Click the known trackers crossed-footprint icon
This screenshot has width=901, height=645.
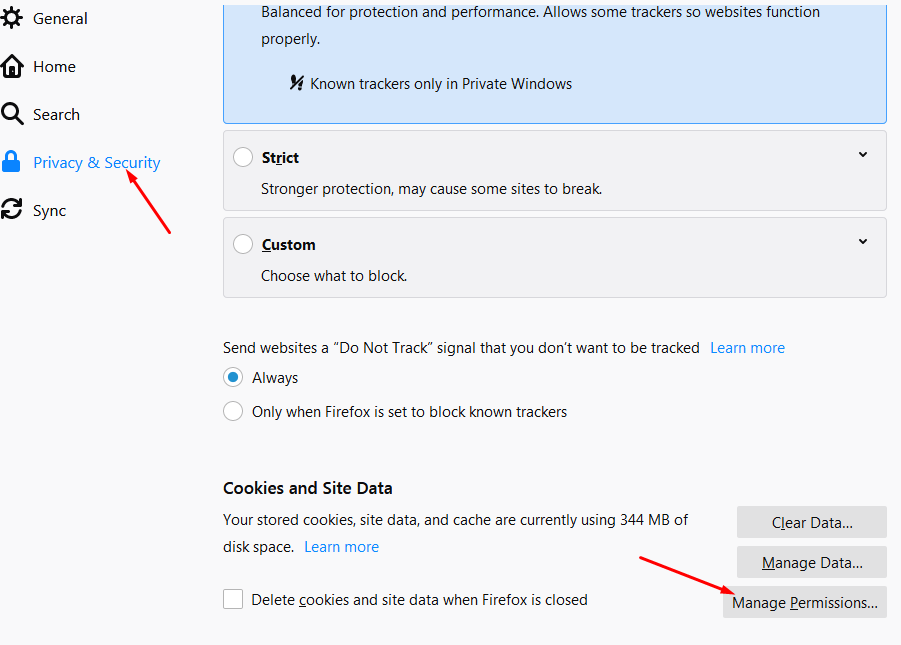[x=296, y=84]
